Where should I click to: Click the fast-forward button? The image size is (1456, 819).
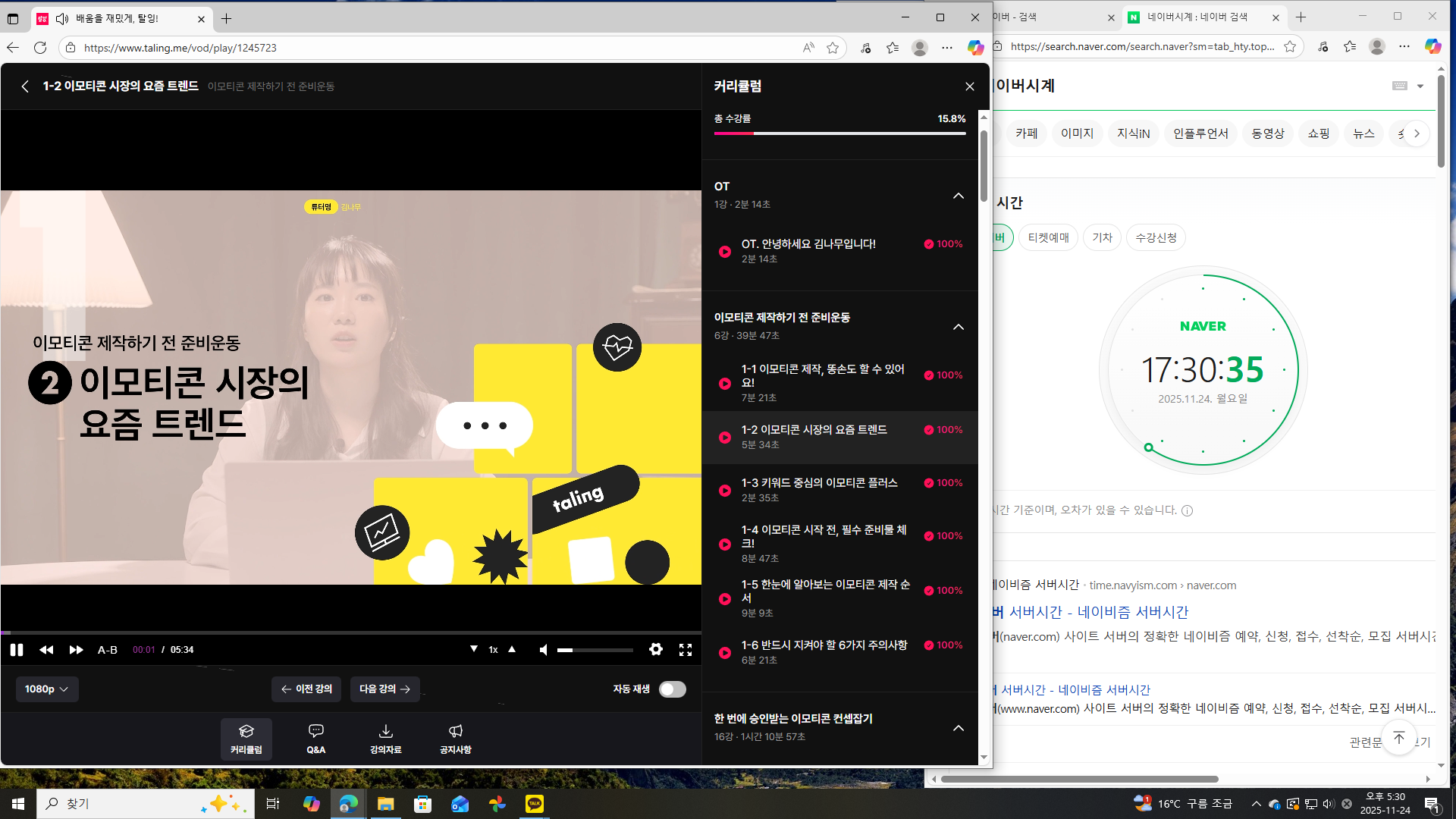[76, 650]
